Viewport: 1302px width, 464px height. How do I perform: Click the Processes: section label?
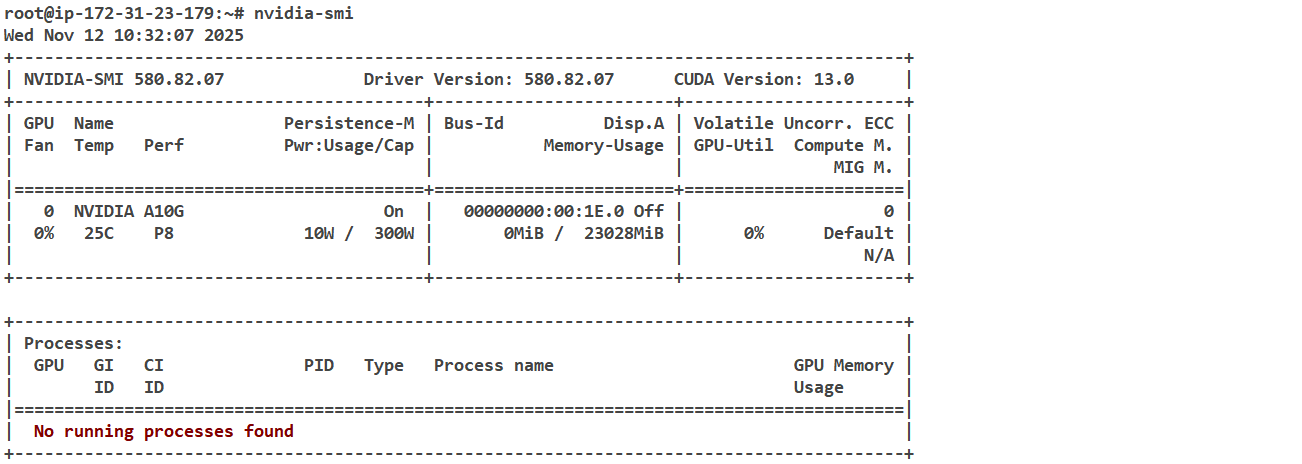pyautogui.click(x=73, y=343)
